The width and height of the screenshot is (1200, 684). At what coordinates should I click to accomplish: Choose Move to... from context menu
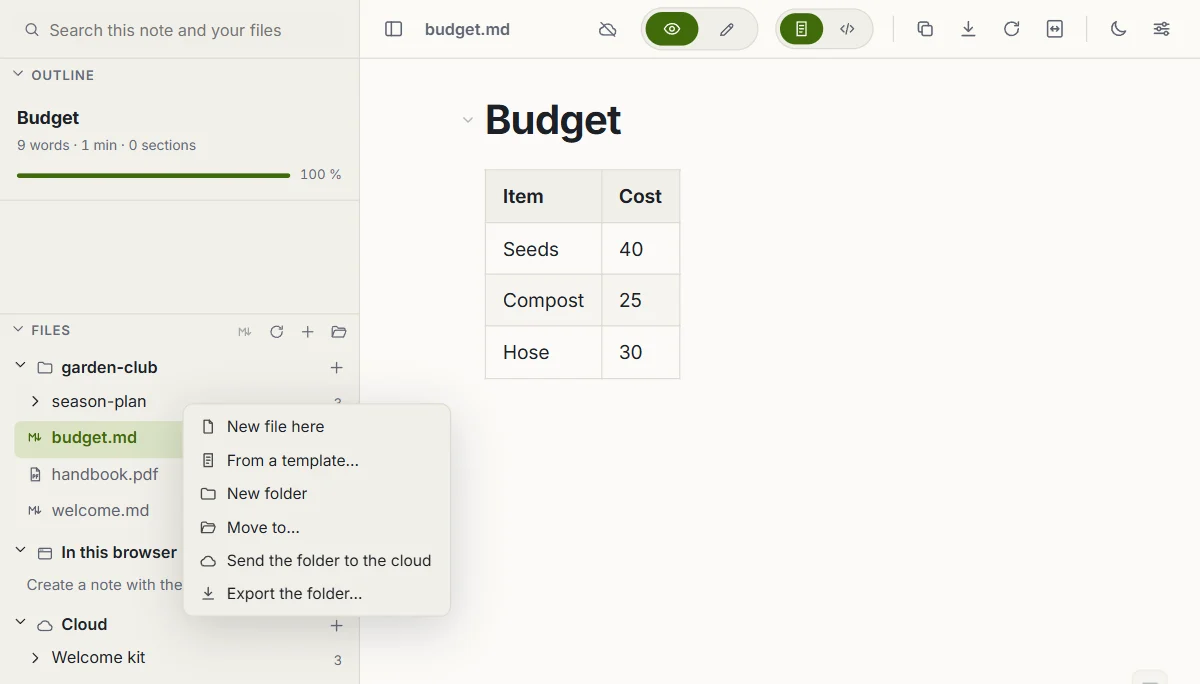tap(317, 527)
